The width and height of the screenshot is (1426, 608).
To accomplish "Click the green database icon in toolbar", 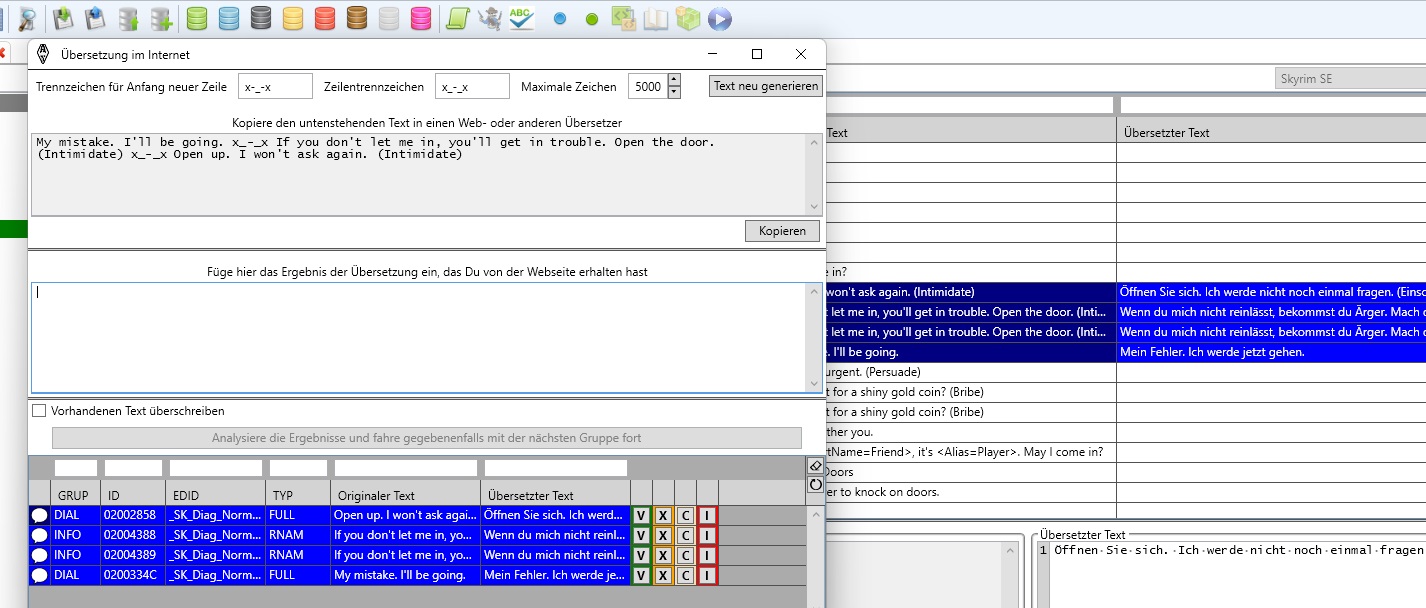I will [x=198, y=17].
